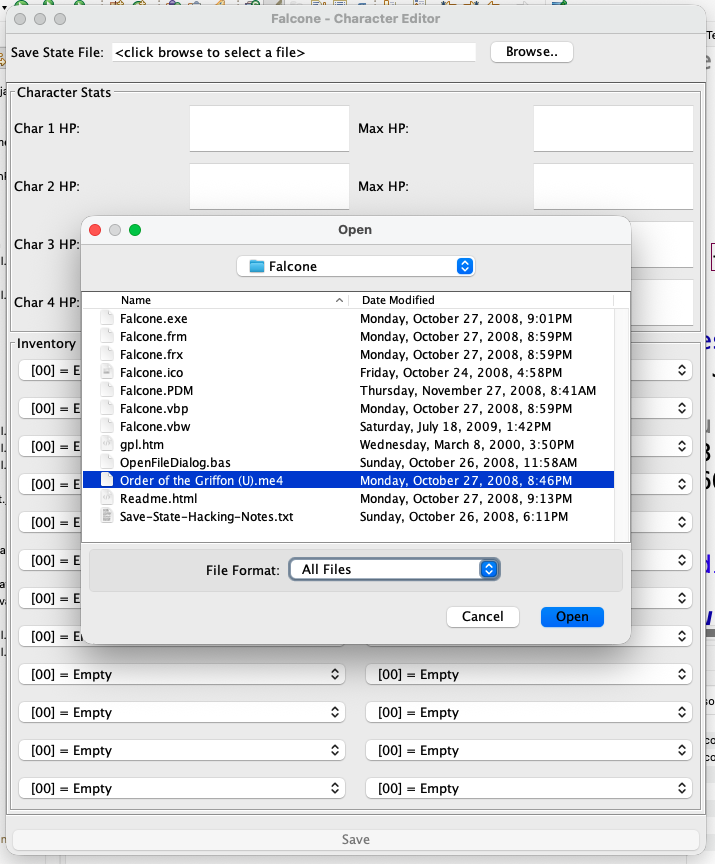Sort files by Date Modified column
This screenshot has width=715, height=864.
(x=480, y=300)
